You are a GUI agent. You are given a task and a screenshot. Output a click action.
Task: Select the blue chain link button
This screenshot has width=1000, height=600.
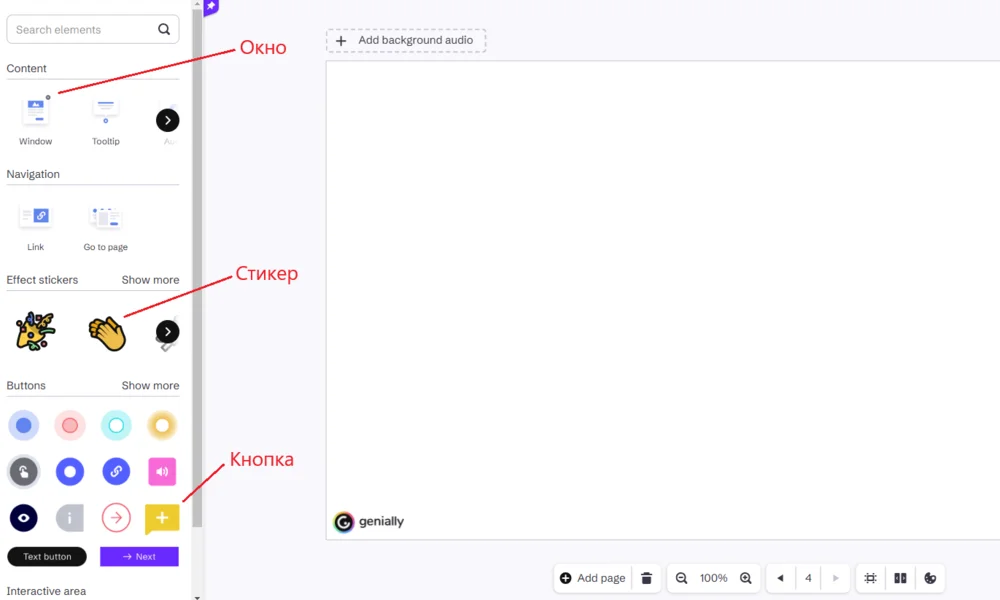pos(116,472)
